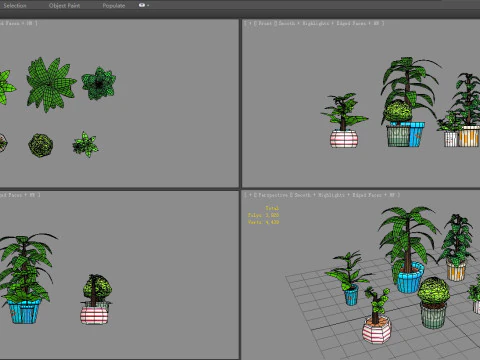Select the round bush seen from above in the top-left viewport
The image size is (480, 360).
40,145
